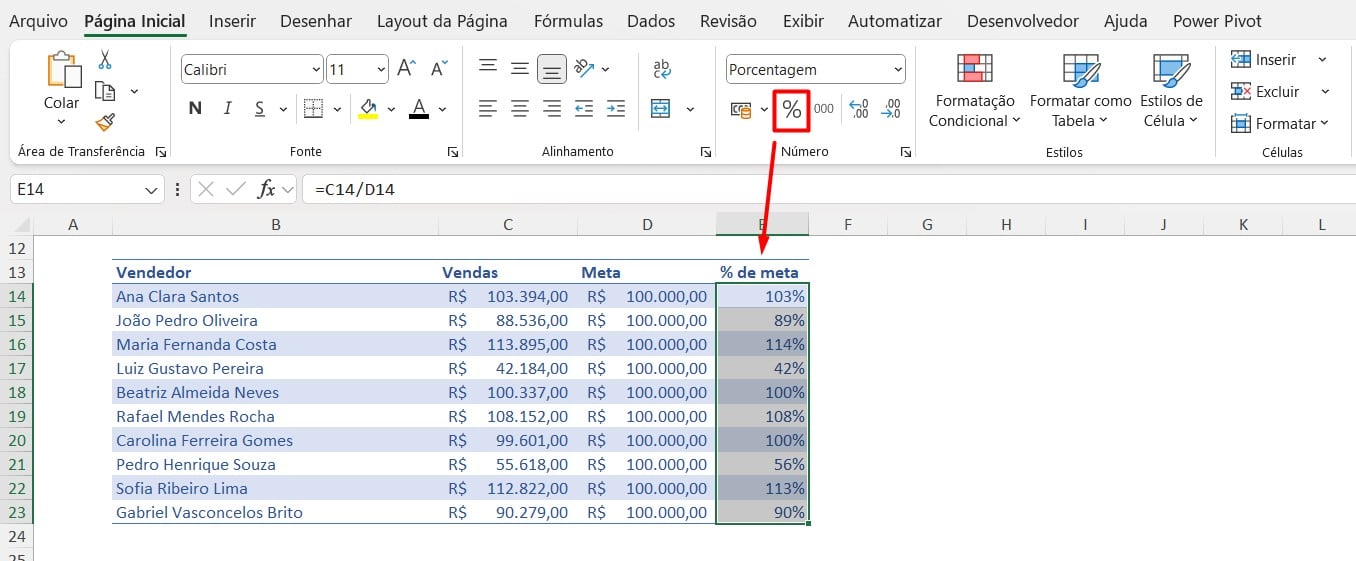This screenshot has width=1356, height=561.
Task: Toggle Italic formatting
Action: pyautogui.click(x=227, y=109)
